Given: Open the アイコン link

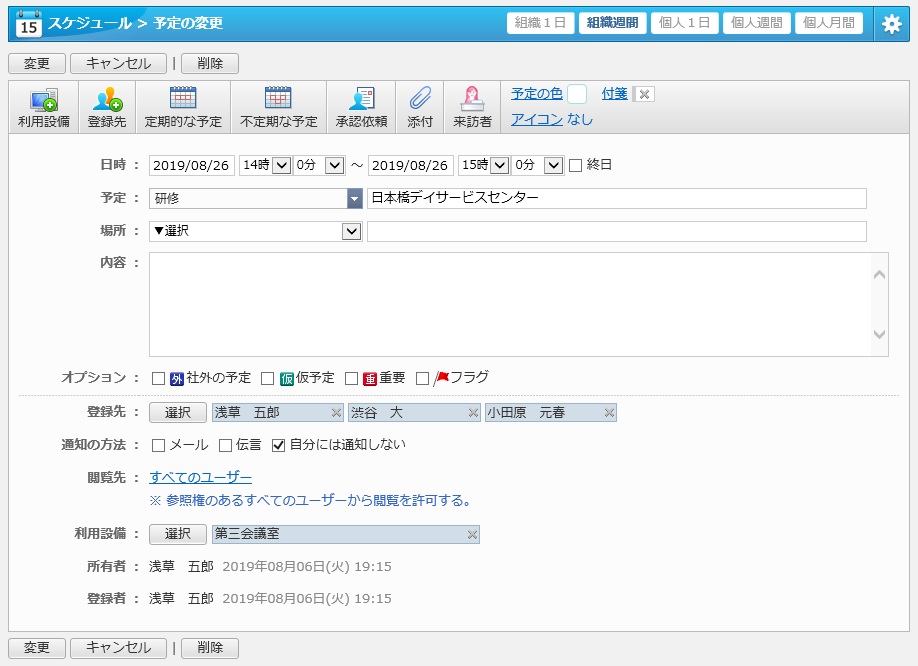Looking at the screenshot, I should pos(536,119).
